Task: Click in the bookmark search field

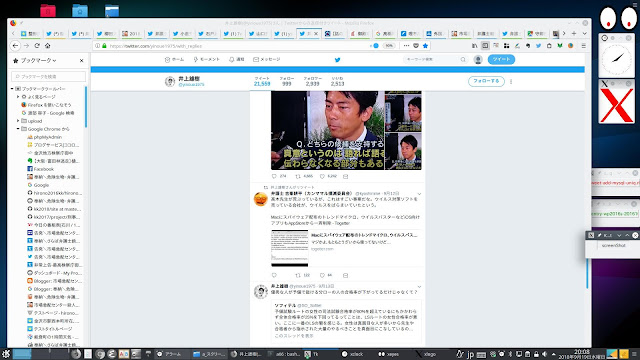Action: [x=49, y=76]
